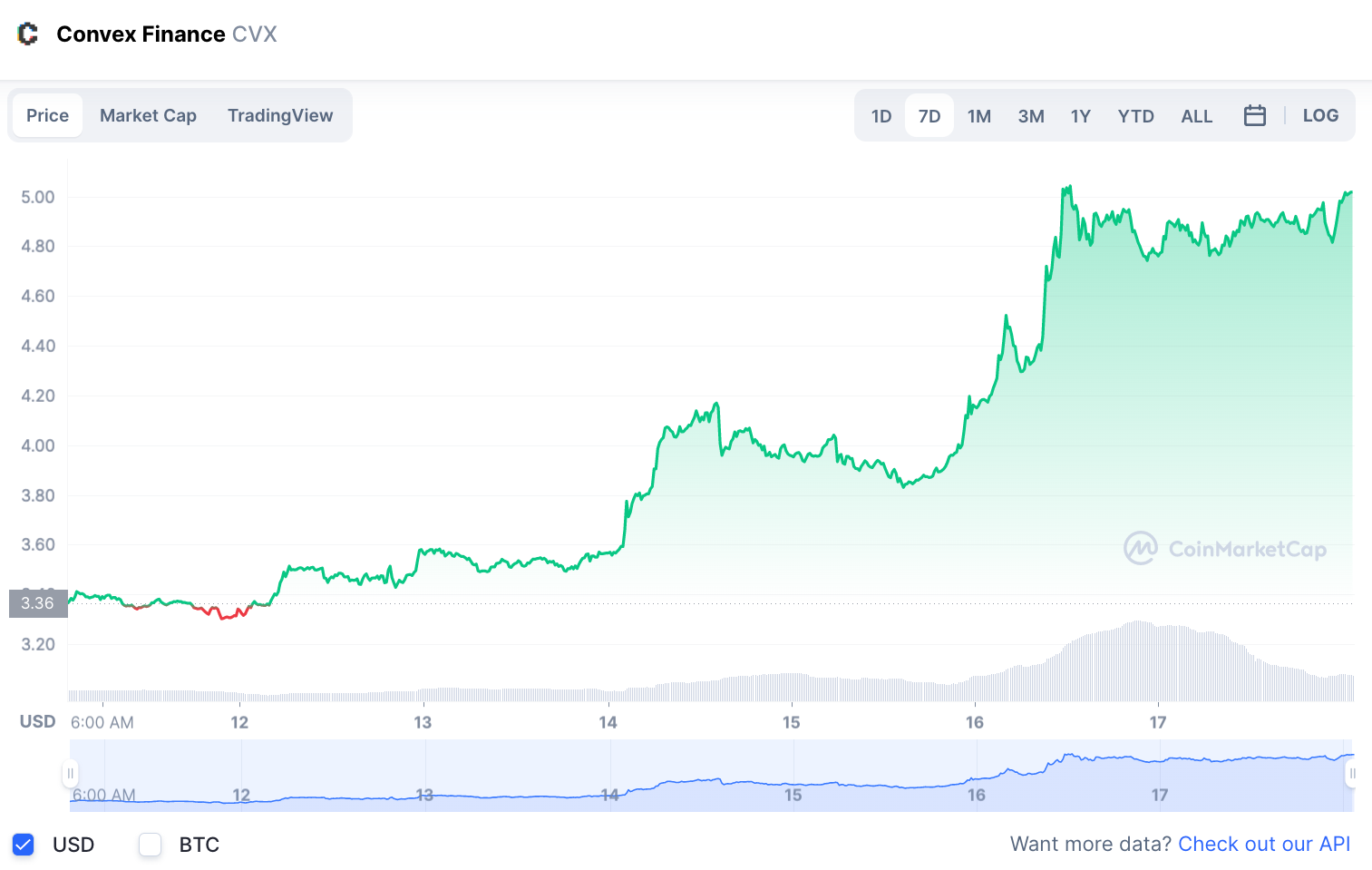This screenshot has width=1372, height=870.
Task: Click the 6:00 AM x-axis label
Action: (102, 722)
